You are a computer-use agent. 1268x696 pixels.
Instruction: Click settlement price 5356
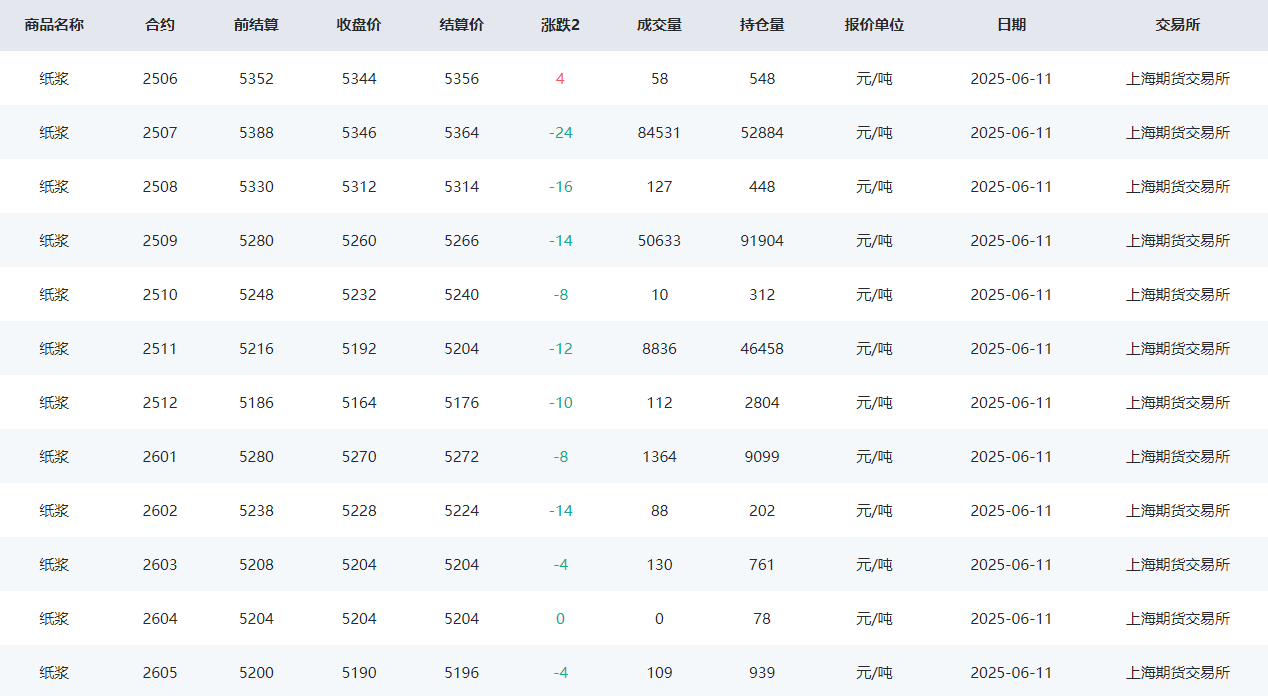461,79
